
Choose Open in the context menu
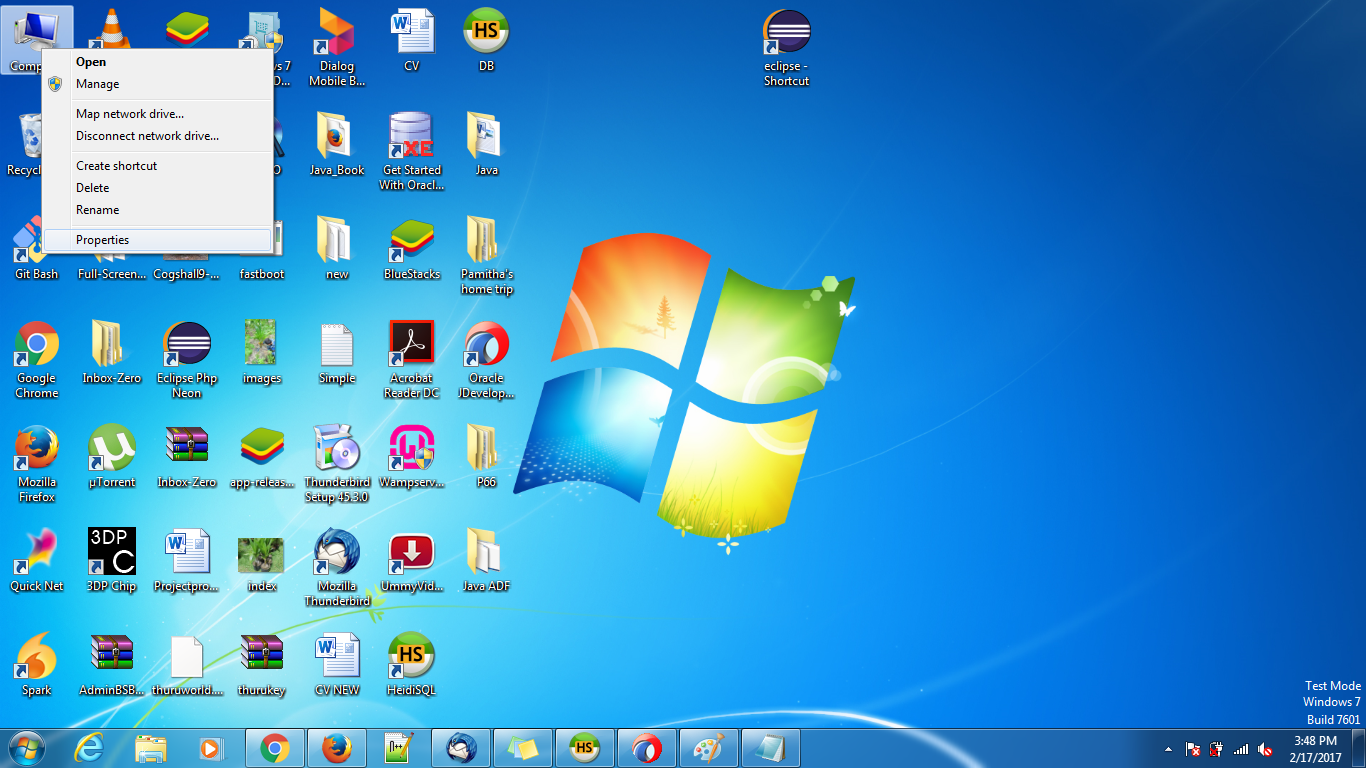158,62
